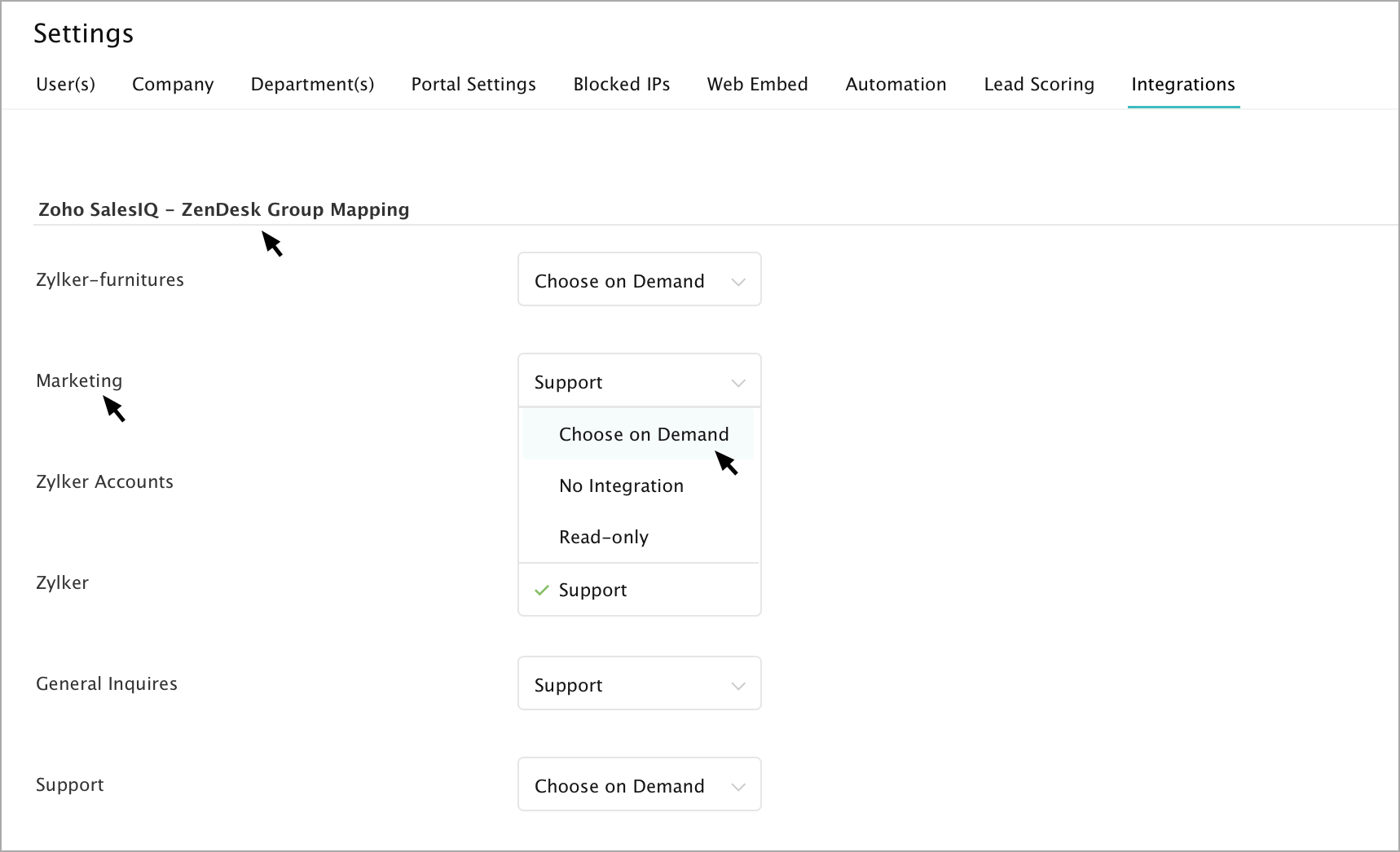
Task: View the Blocked IPs tab
Action: 621,84
